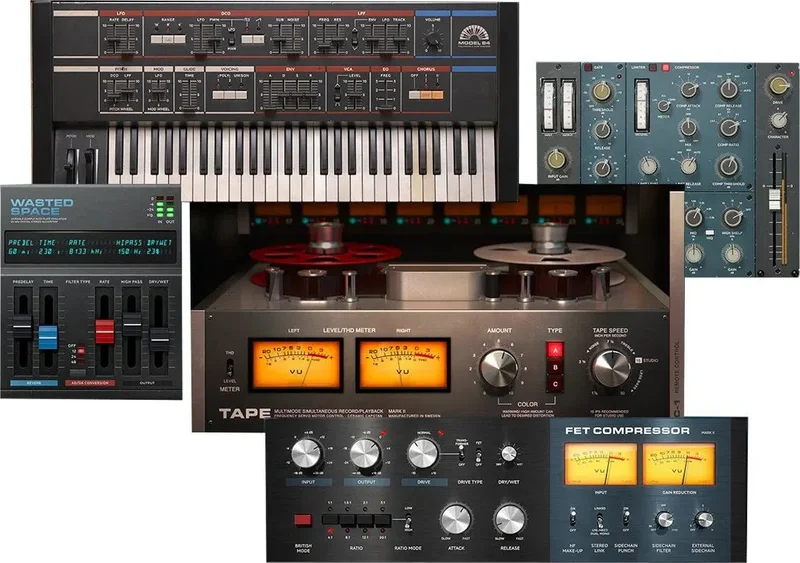Flip the THD/Level meter switch on Tape
The height and width of the screenshot is (563, 800).
[230, 368]
